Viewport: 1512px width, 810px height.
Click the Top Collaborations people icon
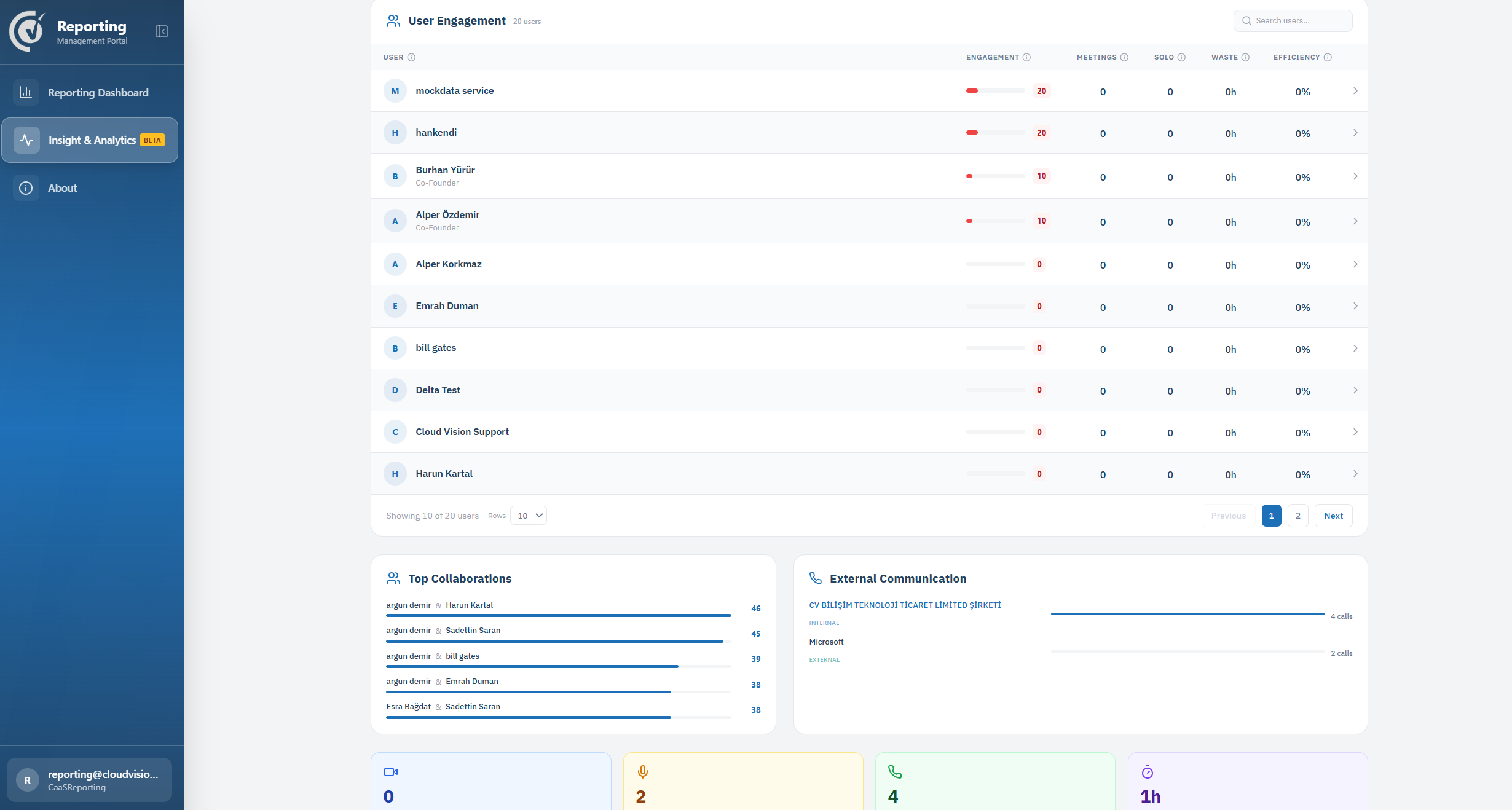pyautogui.click(x=393, y=578)
